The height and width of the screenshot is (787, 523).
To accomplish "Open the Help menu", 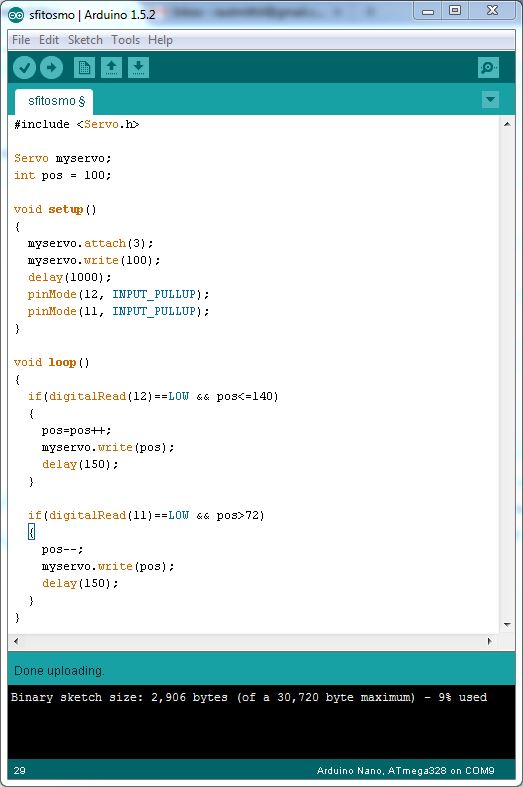I will pos(161,40).
